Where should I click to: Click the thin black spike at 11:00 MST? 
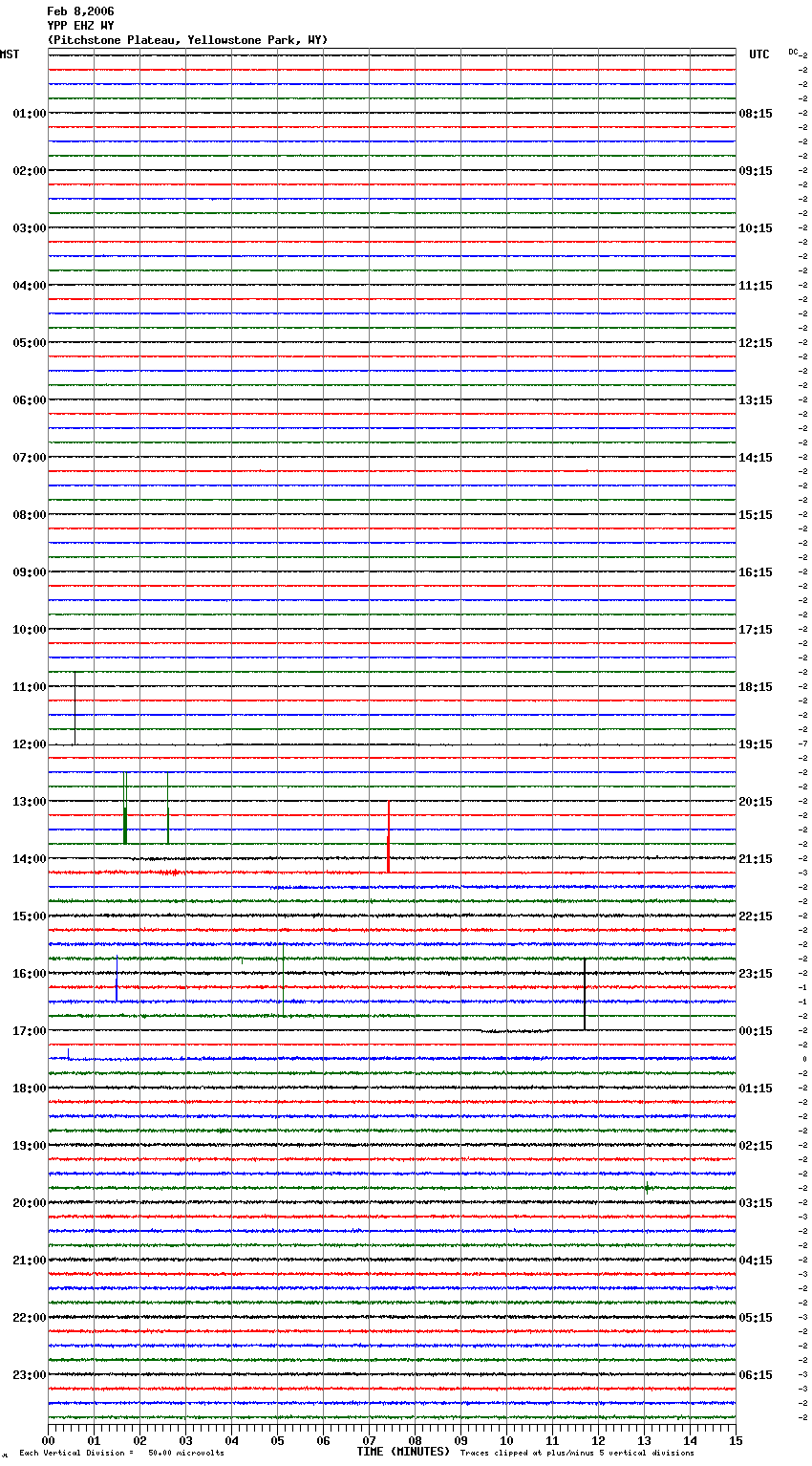(75, 708)
